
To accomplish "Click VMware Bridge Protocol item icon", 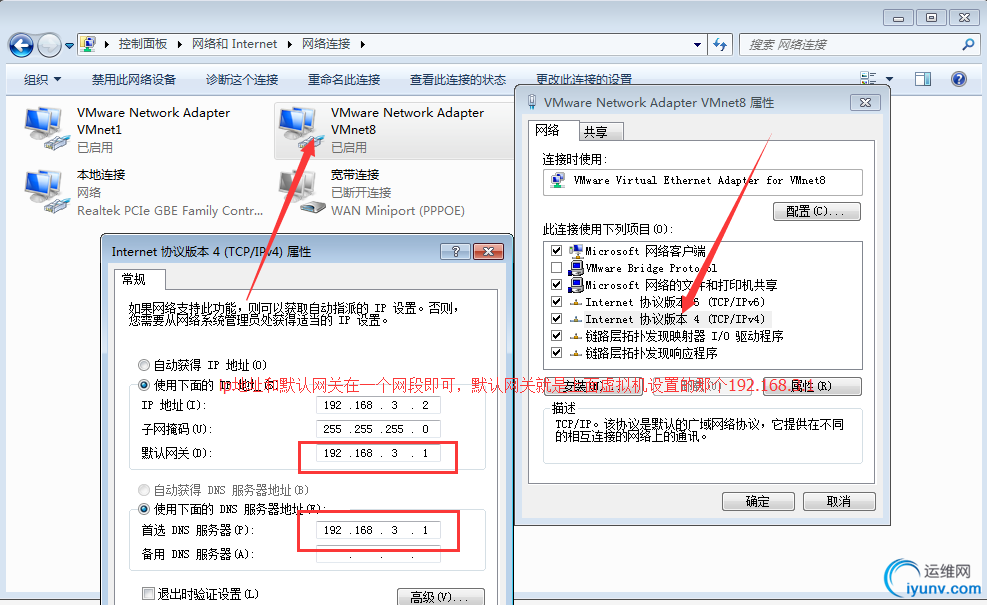I will [x=575, y=268].
